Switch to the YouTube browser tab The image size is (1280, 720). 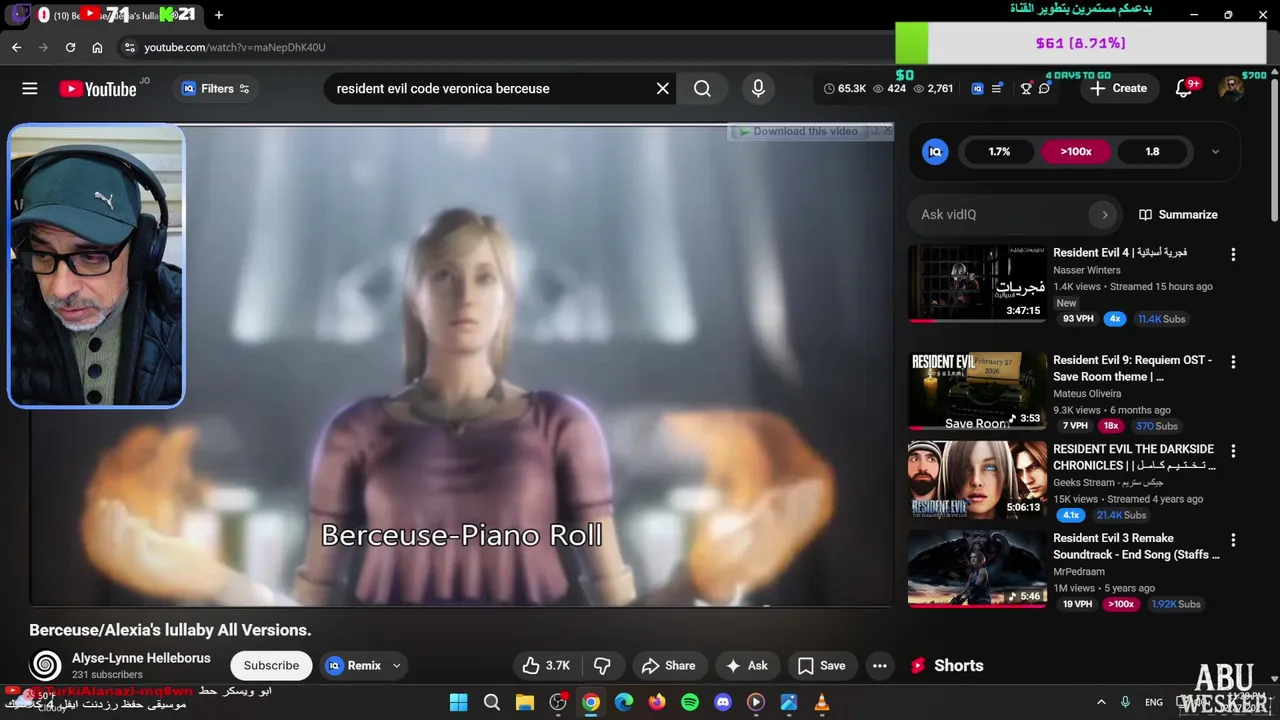118,15
